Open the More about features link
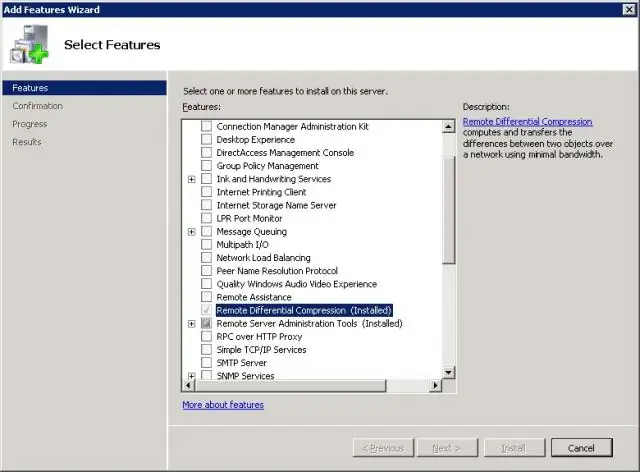This screenshot has width=640, height=472. tap(223, 405)
